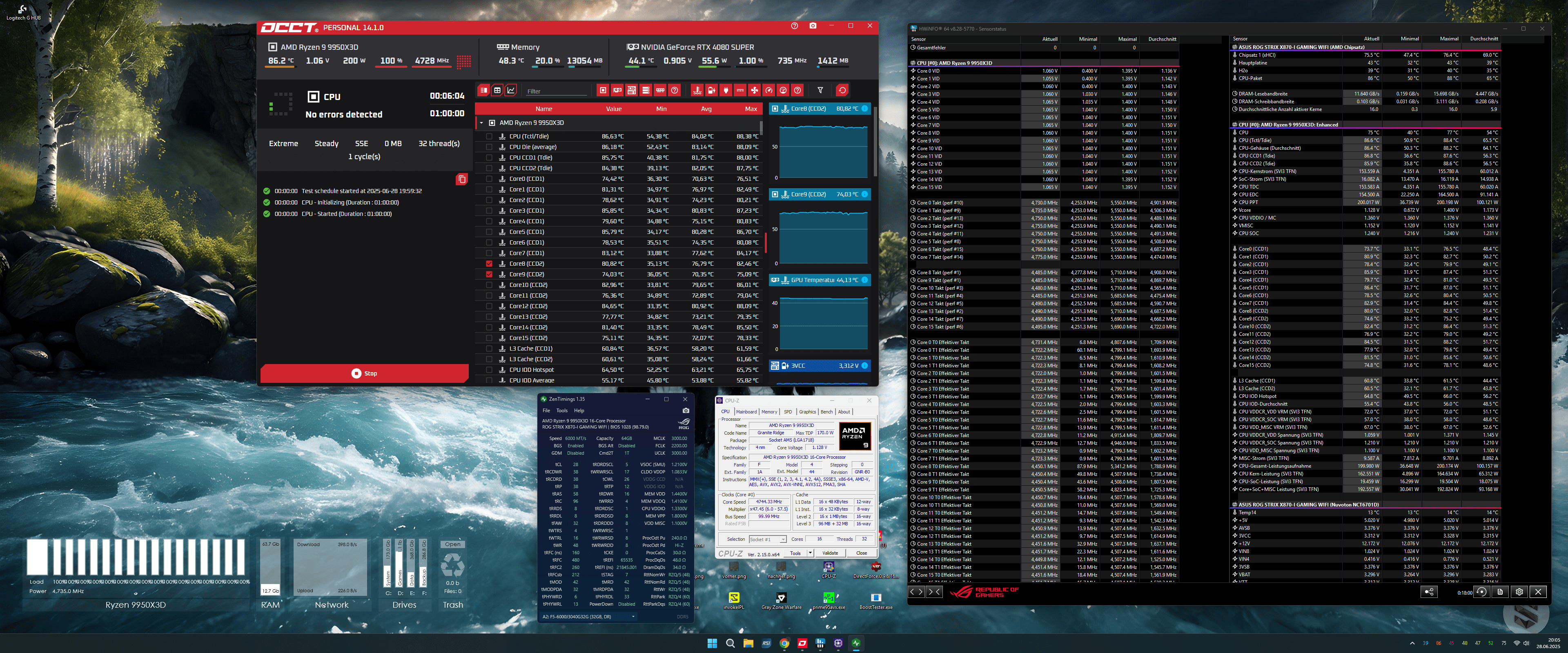Click Validate button in CPU-Z
This screenshot has height=653, width=1568.
click(x=830, y=553)
